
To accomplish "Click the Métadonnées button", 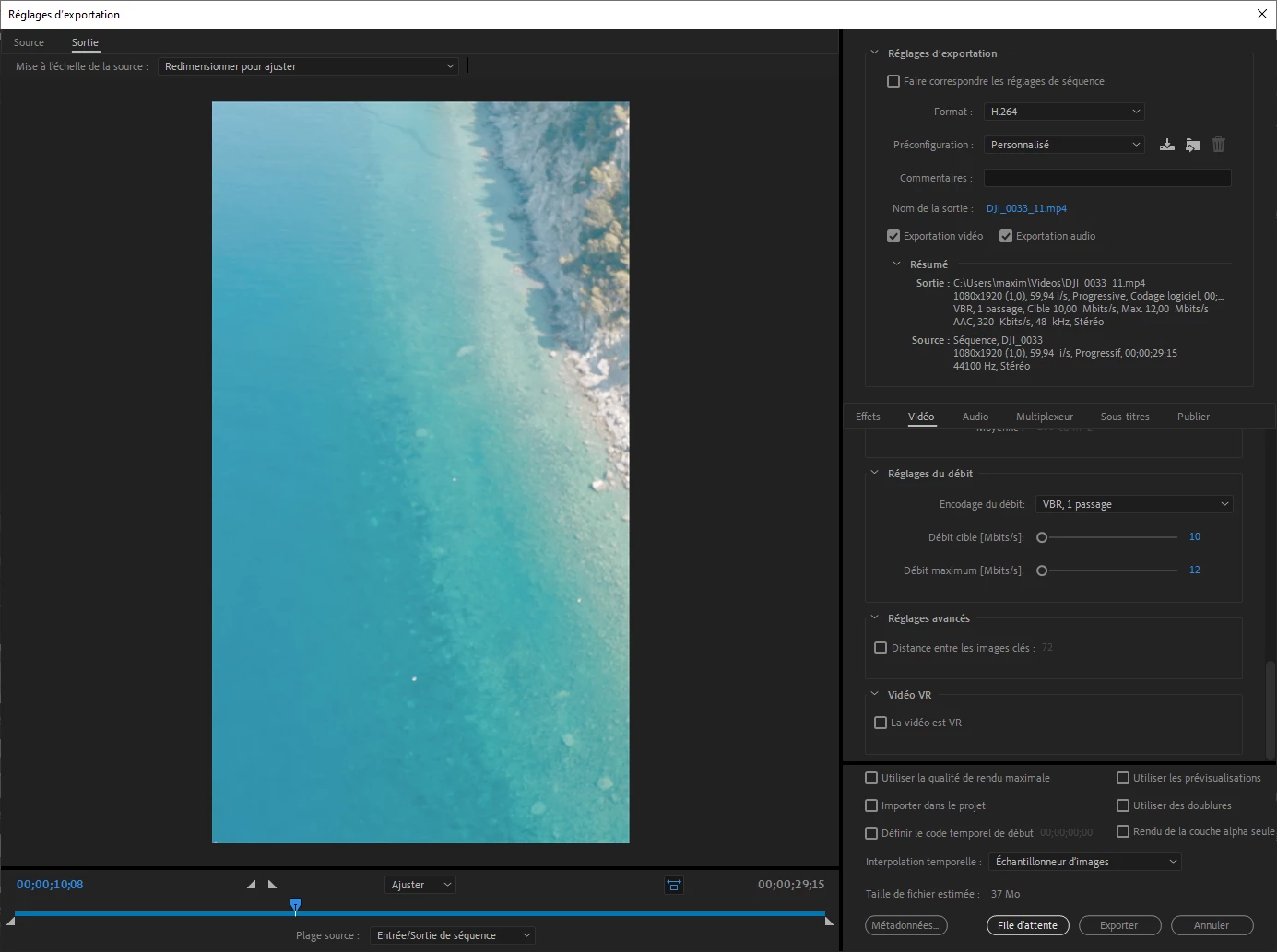I will [x=906, y=925].
